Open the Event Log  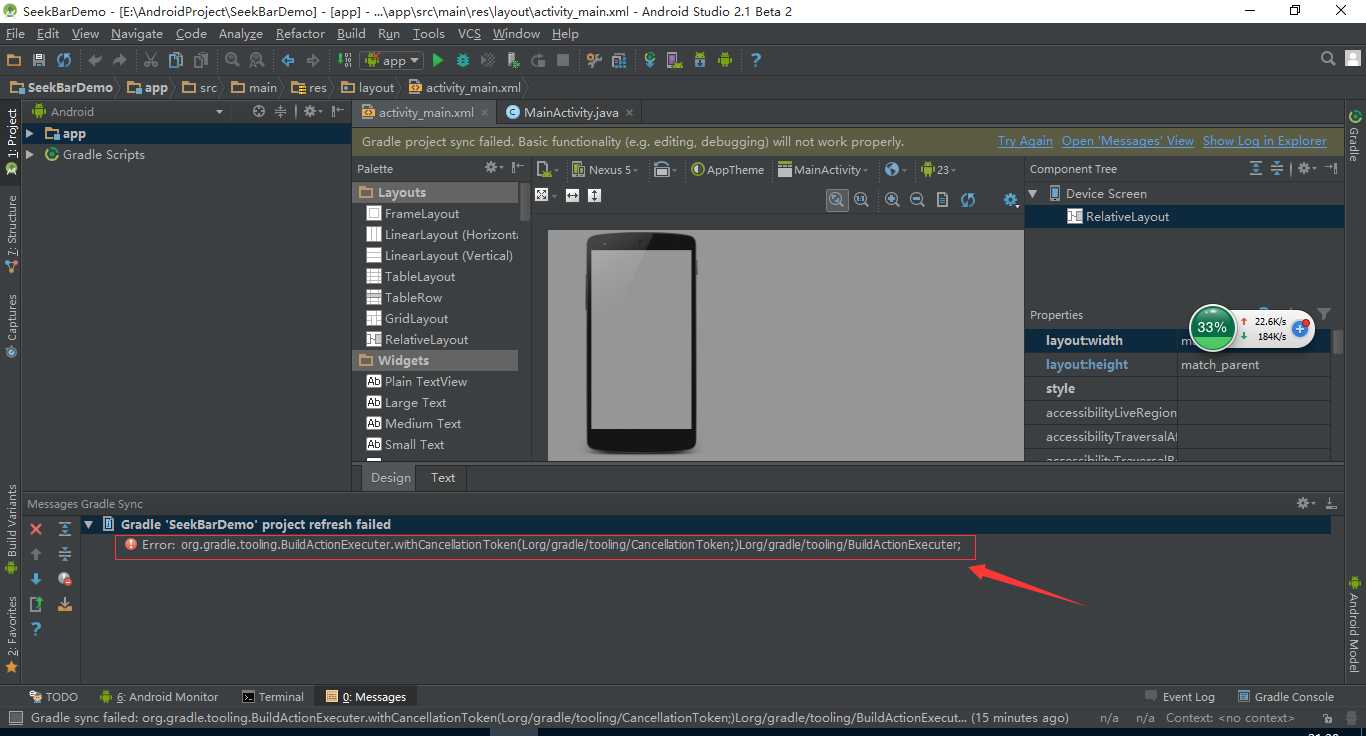1180,697
